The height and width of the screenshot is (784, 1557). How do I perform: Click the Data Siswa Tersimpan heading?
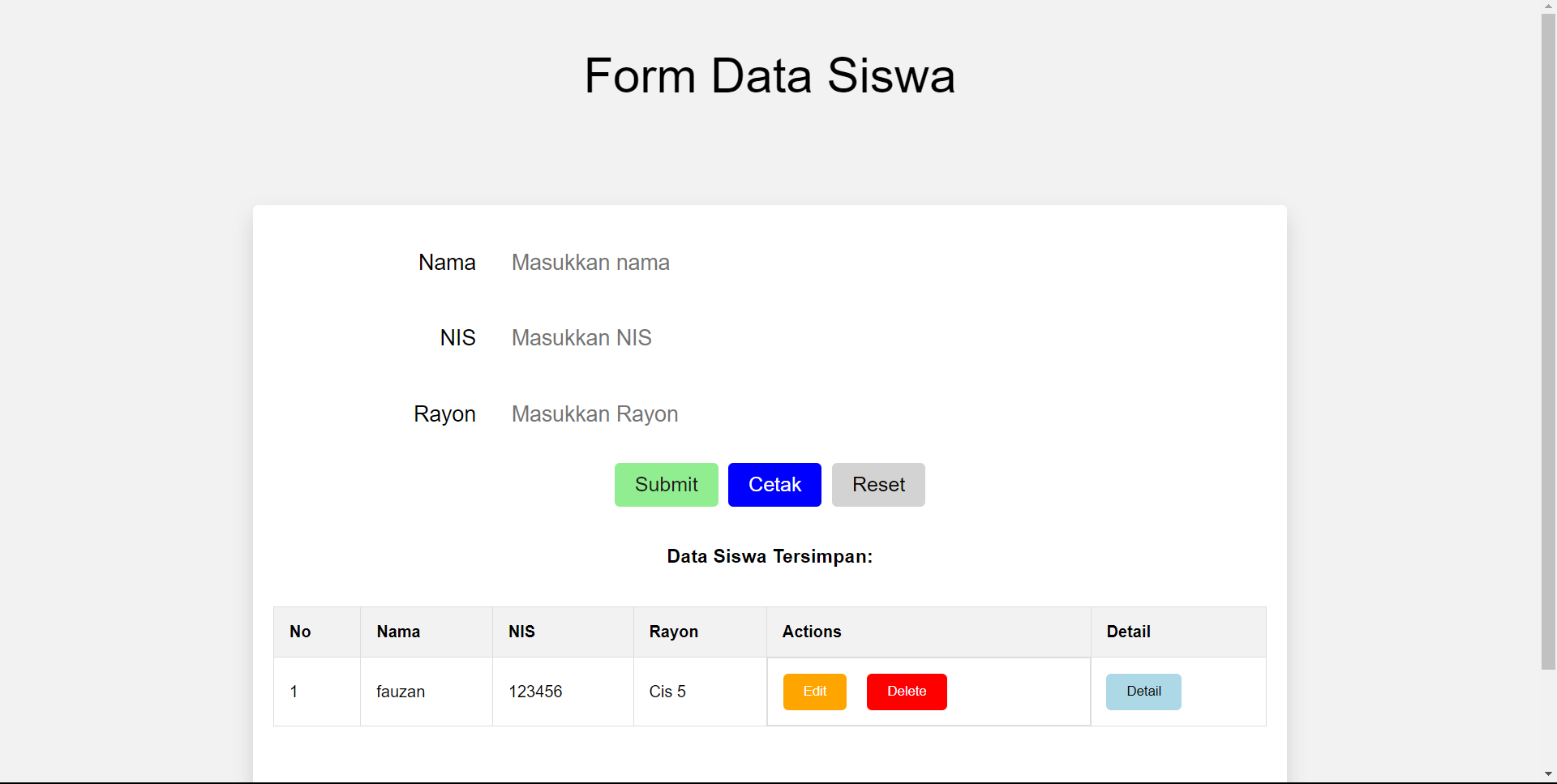coord(770,556)
